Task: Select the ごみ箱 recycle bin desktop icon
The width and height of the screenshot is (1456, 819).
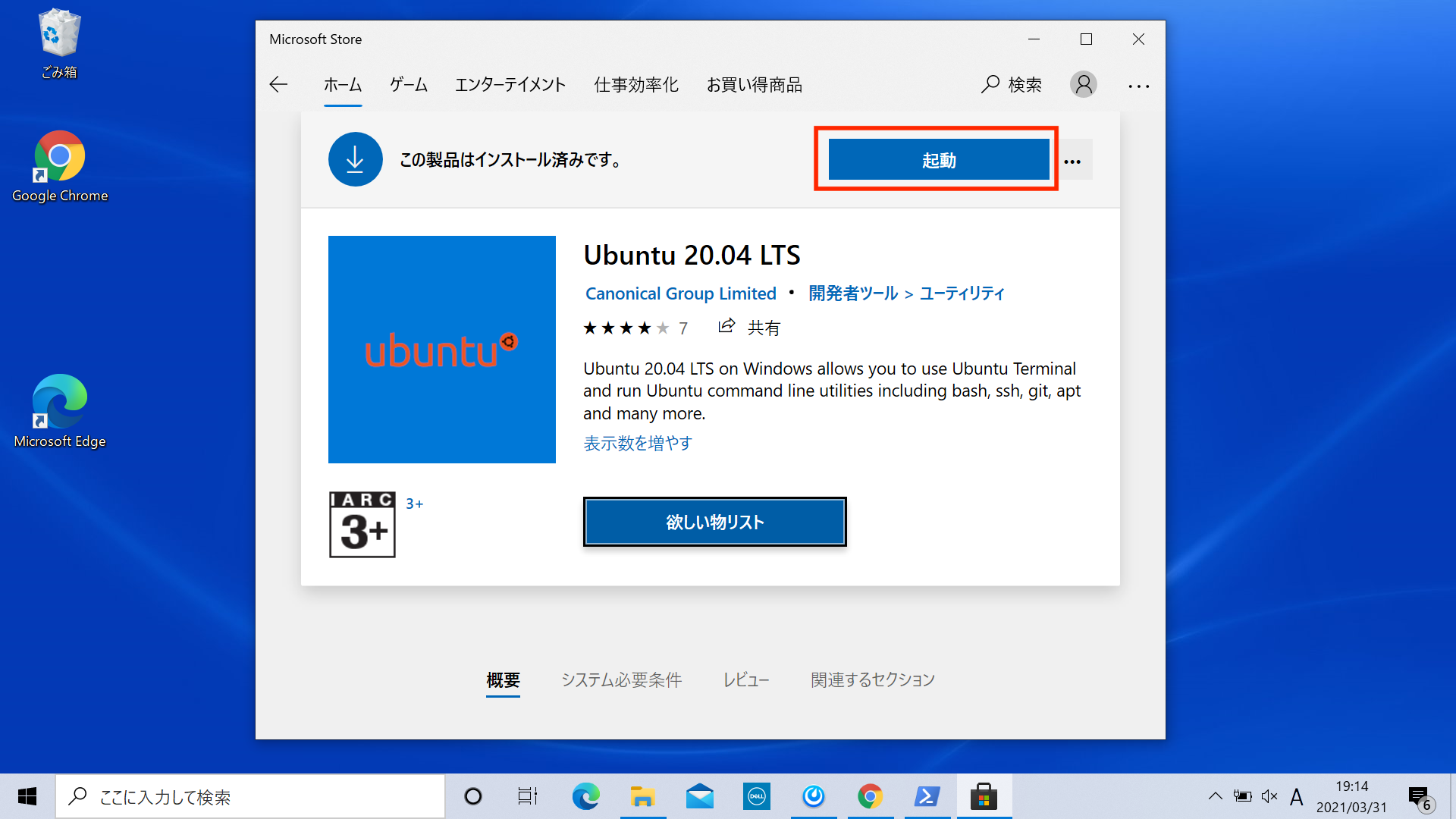Action: (x=59, y=44)
